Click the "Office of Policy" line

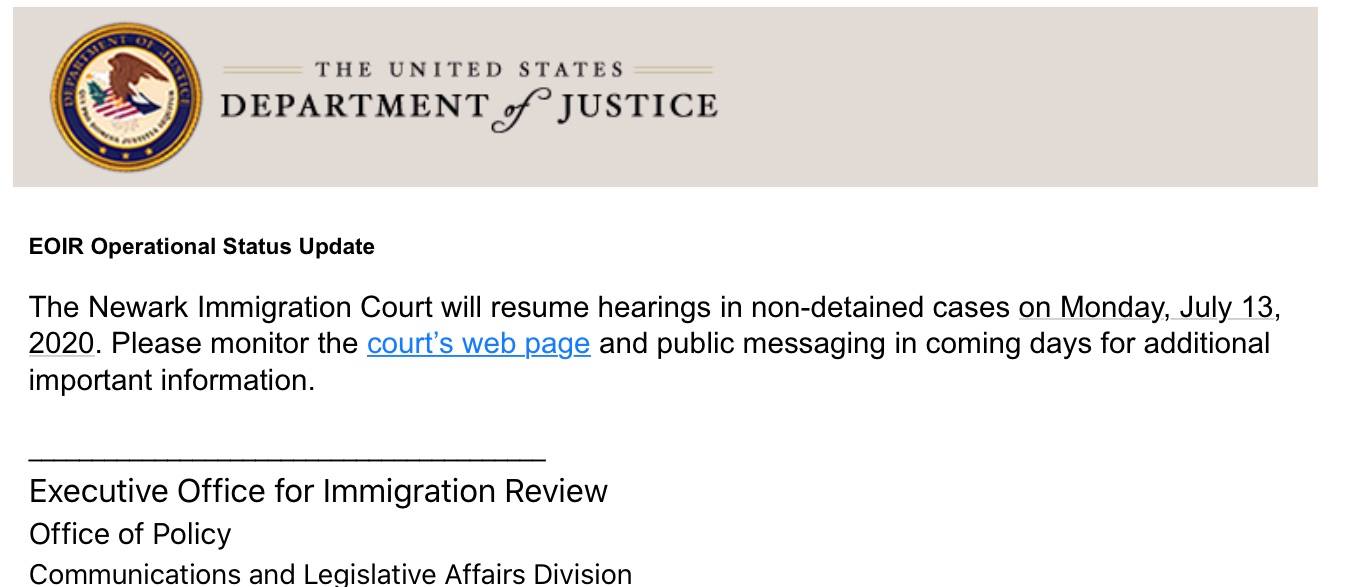pyautogui.click(x=130, y=534)
